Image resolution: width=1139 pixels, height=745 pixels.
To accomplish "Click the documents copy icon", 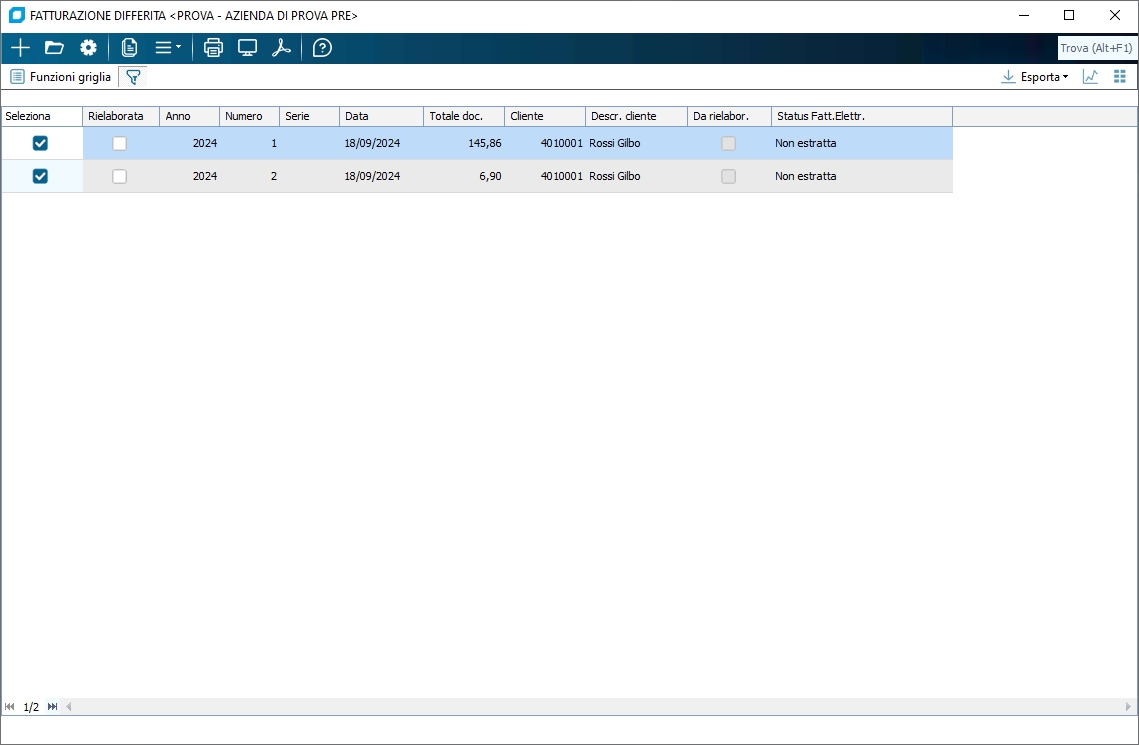I will tap(129, 48).
